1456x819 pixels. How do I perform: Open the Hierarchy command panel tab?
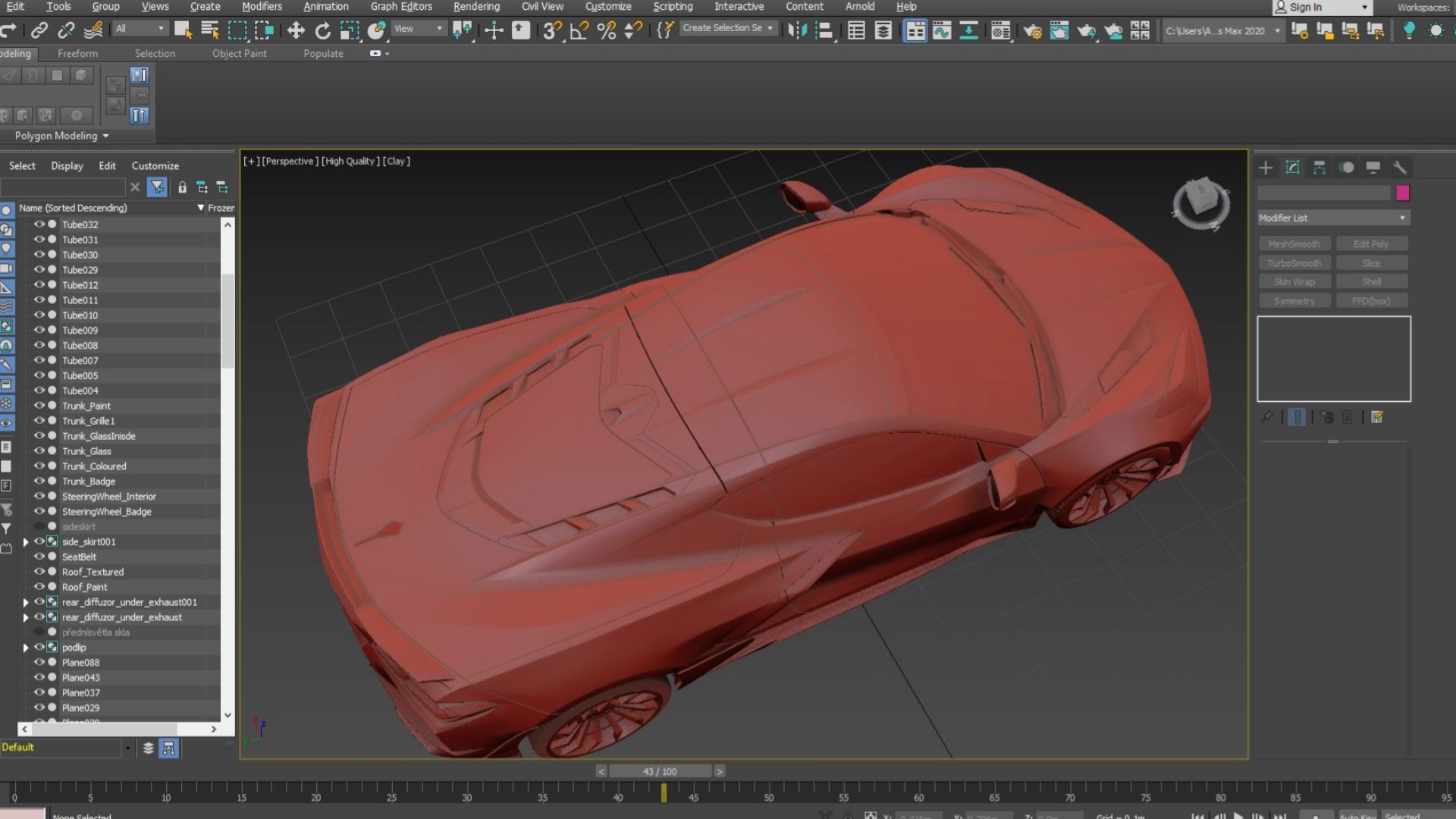click(1319, 168)
